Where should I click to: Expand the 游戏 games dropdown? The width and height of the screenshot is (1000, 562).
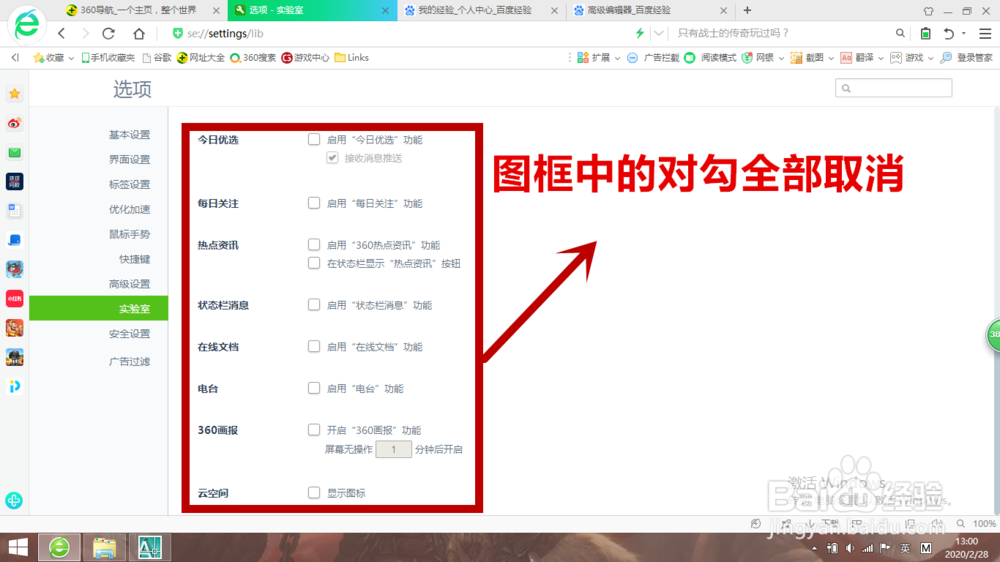pyautogui.click(x=930, y=58)
